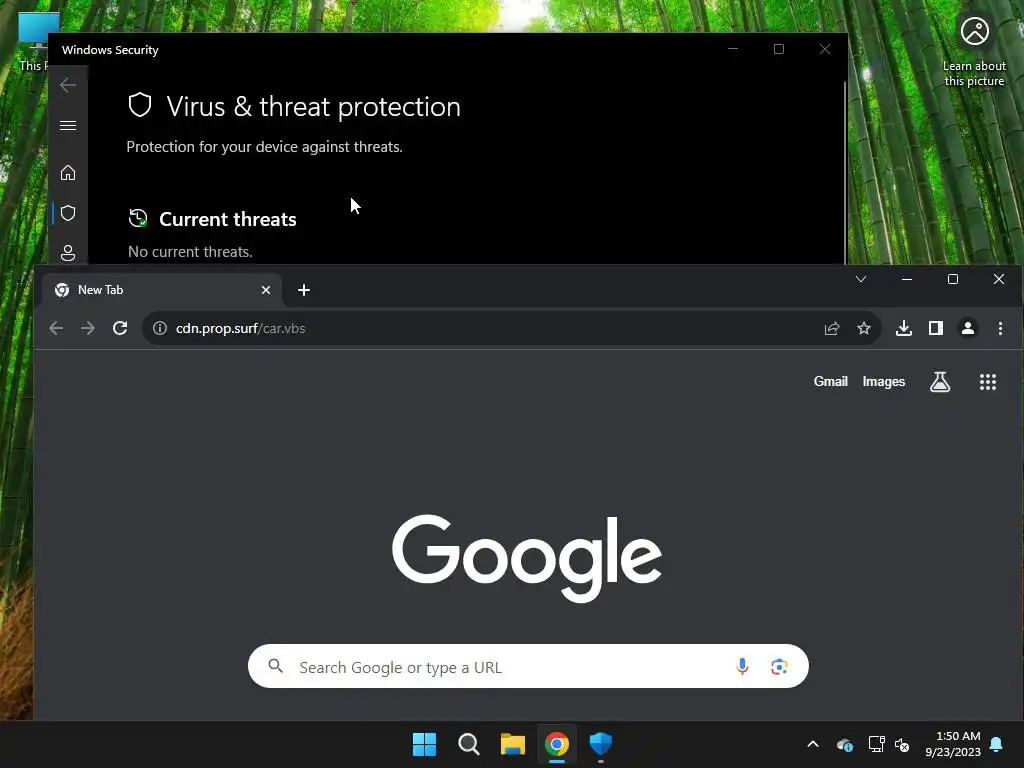The height and width of the screenshot is (768, 1024).
Task: Go back in Windows Security
Action: (68, 85)
